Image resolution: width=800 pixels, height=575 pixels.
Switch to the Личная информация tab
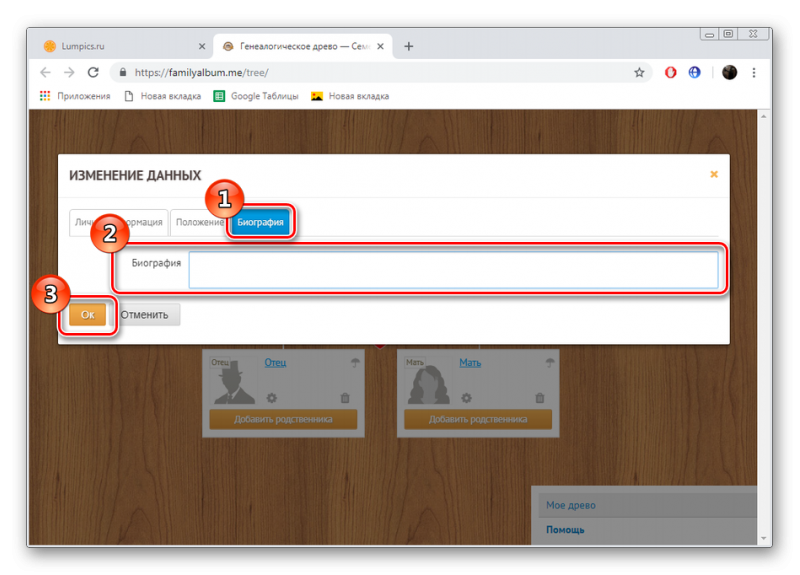point(118,222)
